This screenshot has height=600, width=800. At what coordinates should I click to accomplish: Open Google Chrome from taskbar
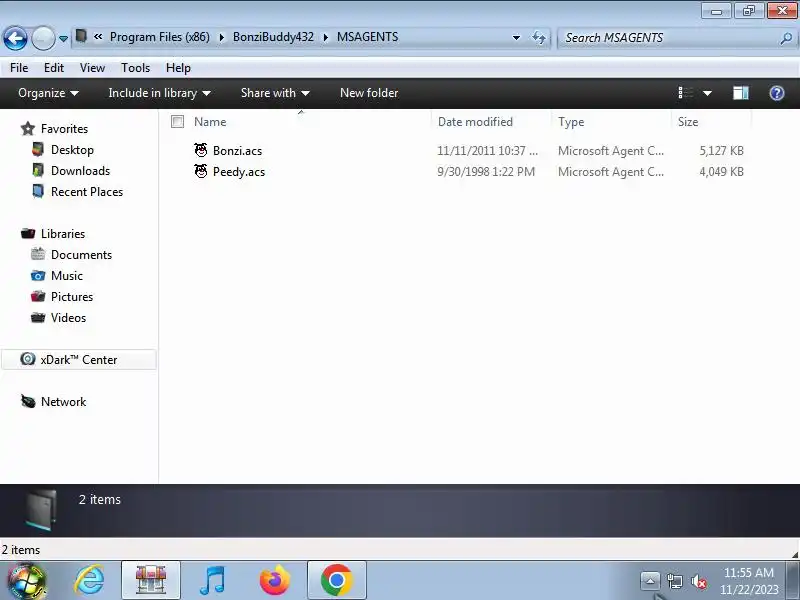[x=337, y=580]
